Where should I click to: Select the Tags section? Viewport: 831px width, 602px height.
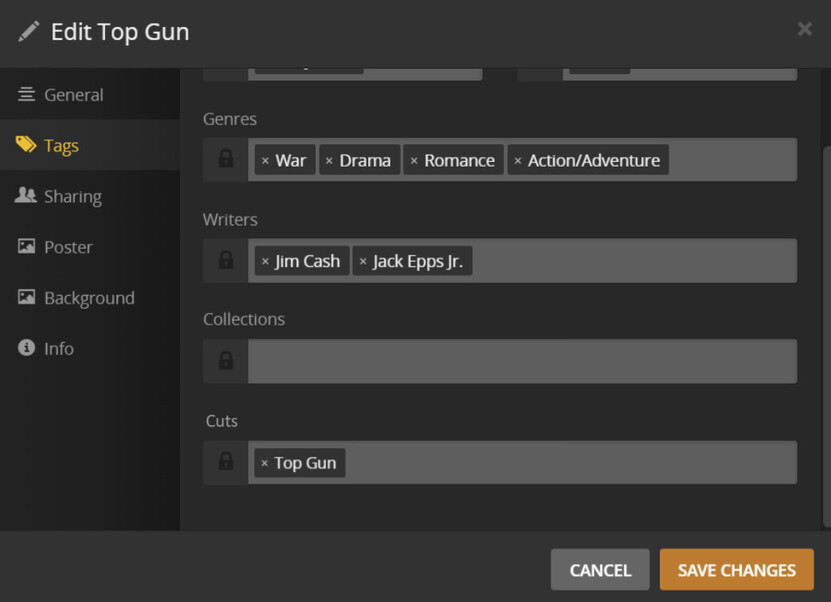pos(90,145)
